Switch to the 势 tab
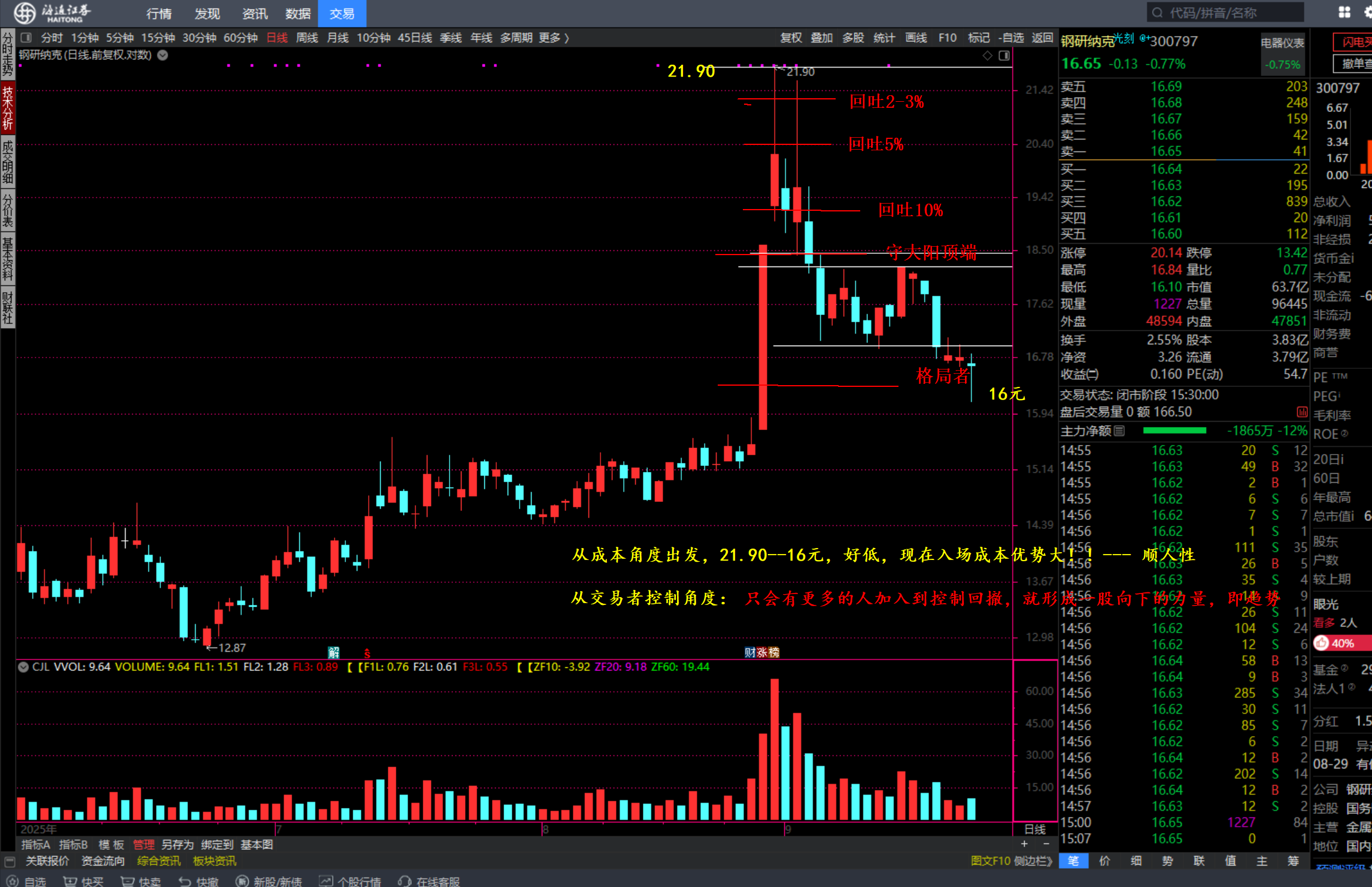The image size is (1372, 887). click(x=1167, y=861)
